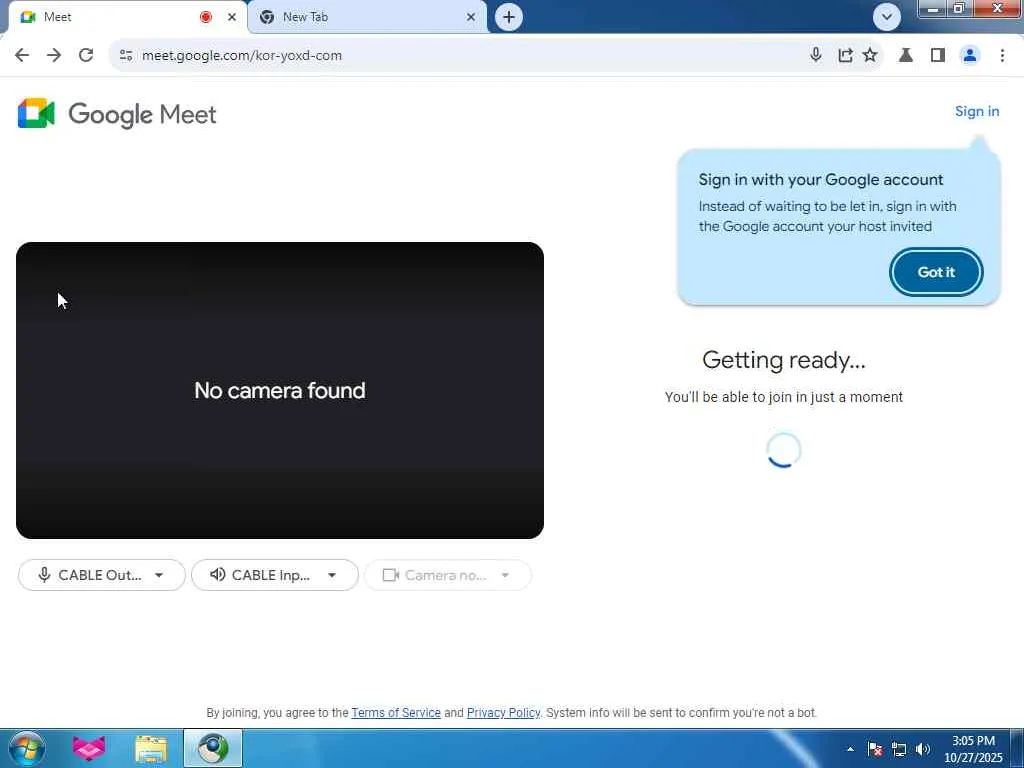Image resolution: width=1024 pixels, height=768 pixels.
Task: Click the address bar URL field
Action: (x=457, y=56)
